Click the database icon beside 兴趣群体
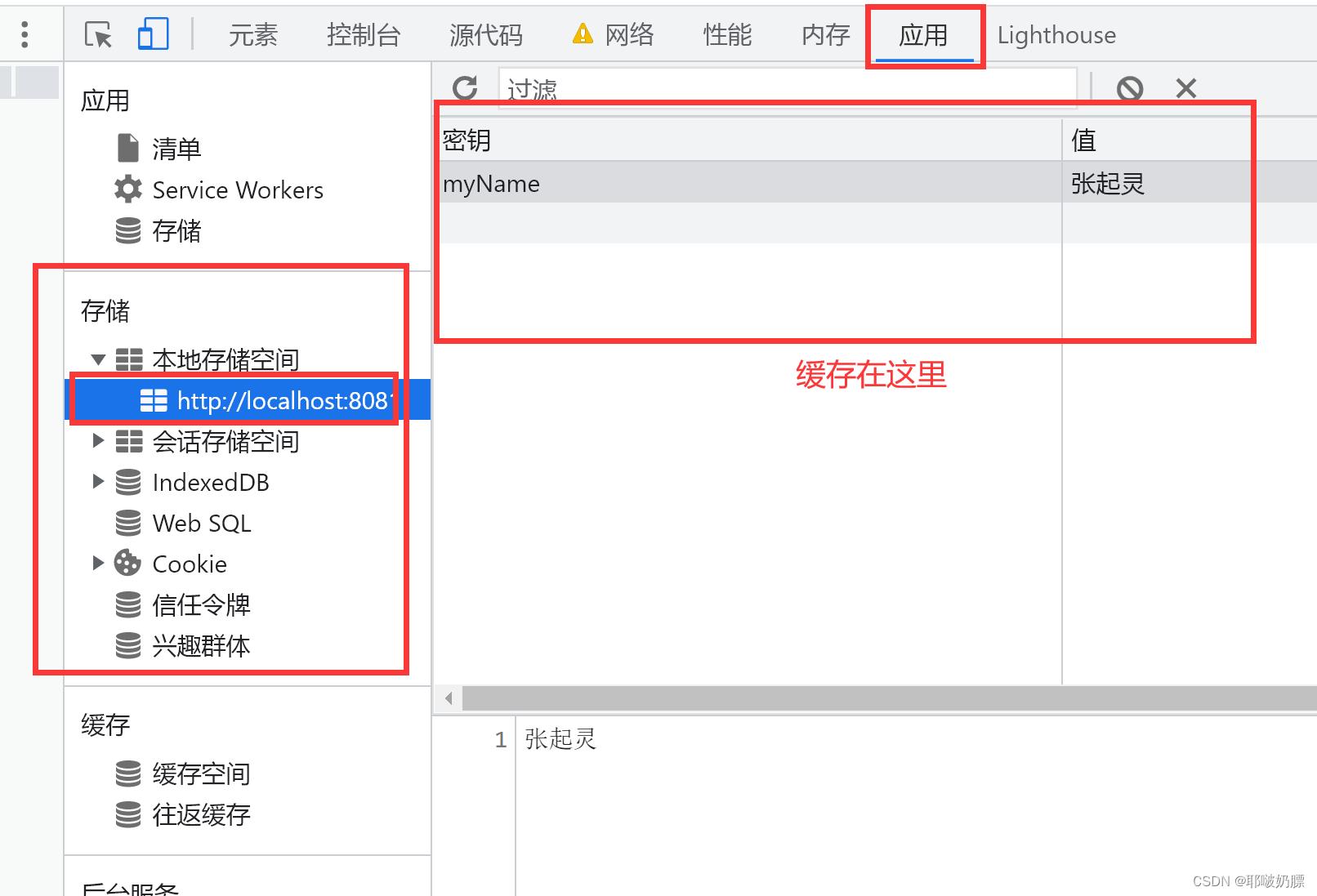The width and height of the screenshot is (1317, 896). coord(128,645)
